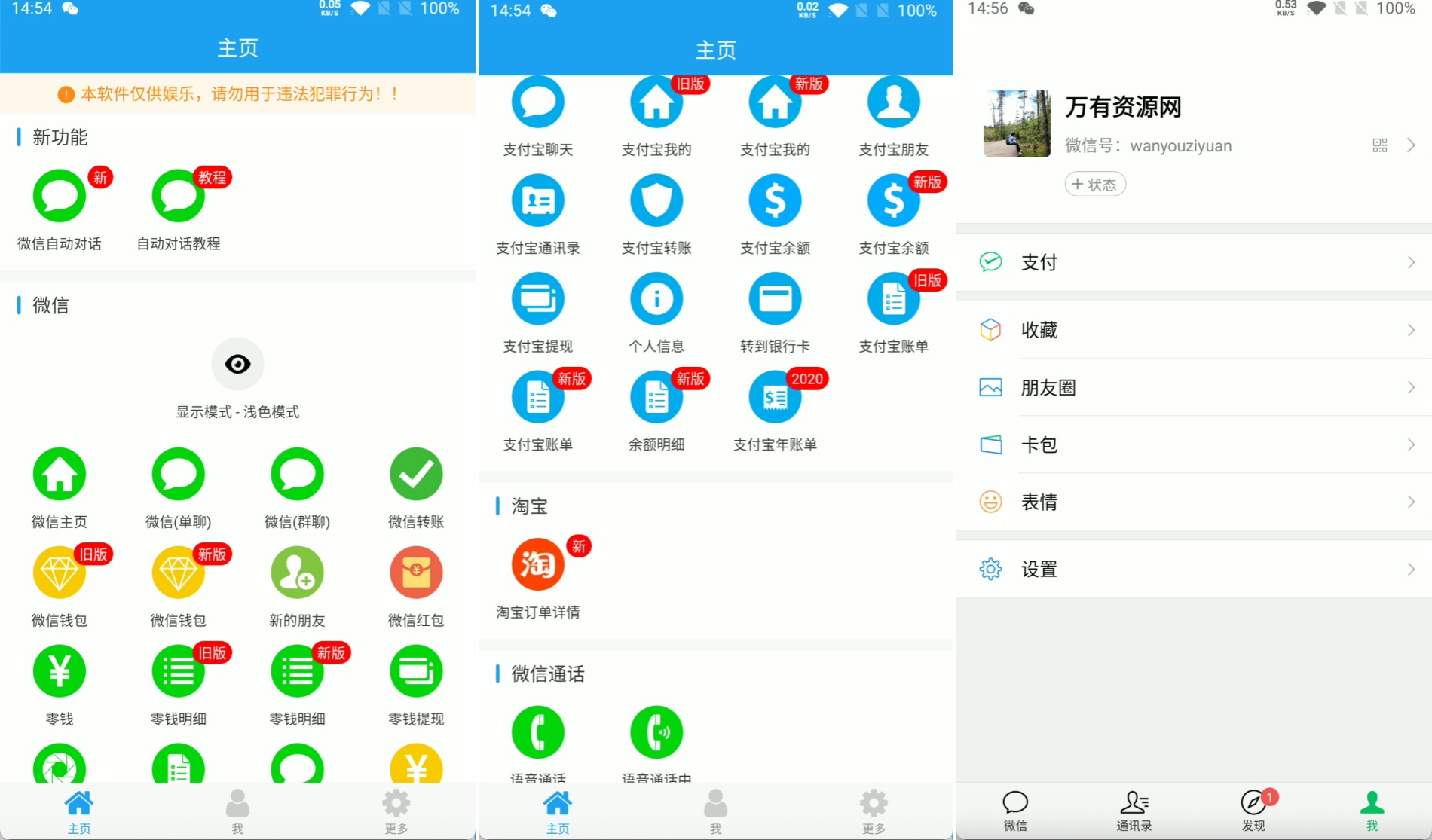Select the 新版 支付宝余额 option
The height and width of the screenshot is (840, 1432).
[893, 200]
